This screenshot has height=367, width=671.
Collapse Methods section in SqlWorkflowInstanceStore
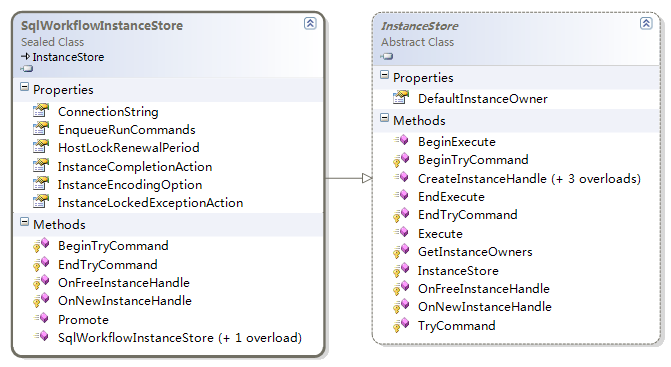point(24,222)
